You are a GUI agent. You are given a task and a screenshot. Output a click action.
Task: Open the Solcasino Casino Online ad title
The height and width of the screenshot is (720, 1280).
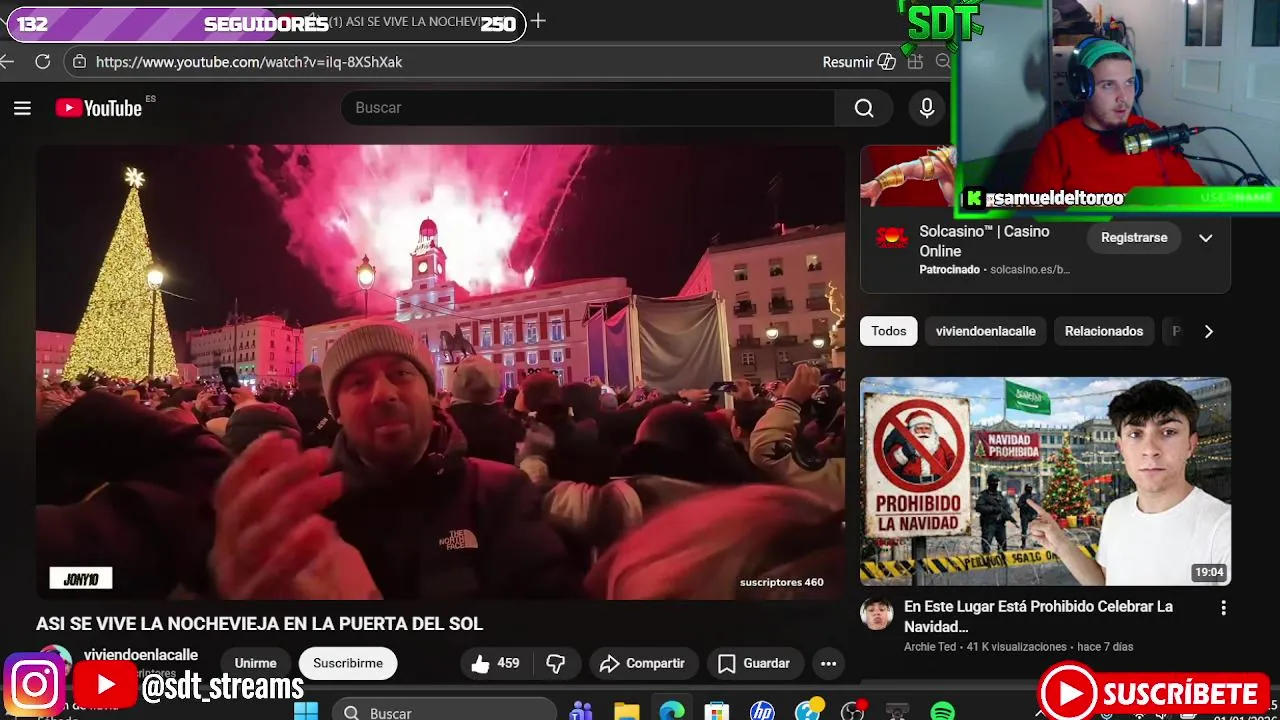985,241
